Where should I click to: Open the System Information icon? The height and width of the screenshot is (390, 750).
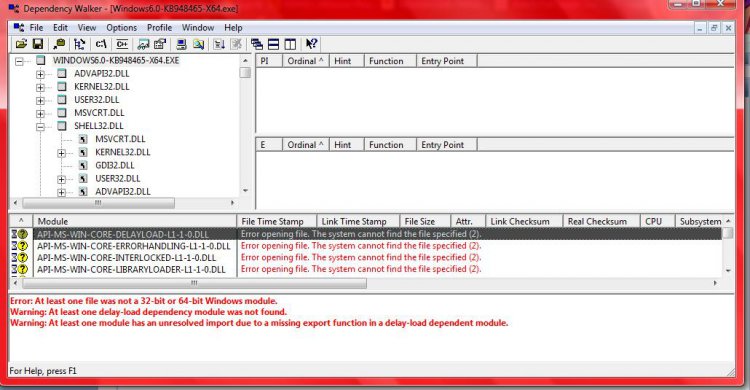tap(181, 44)
